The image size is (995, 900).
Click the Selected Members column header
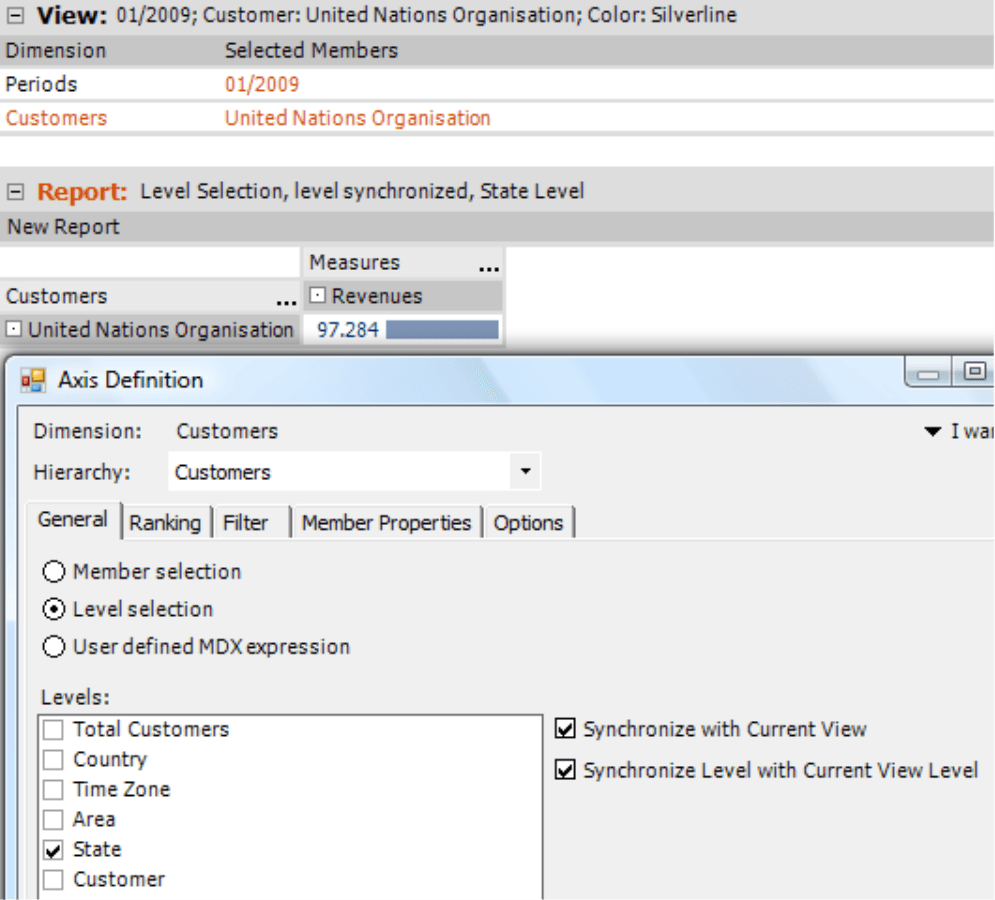(311, 51)
